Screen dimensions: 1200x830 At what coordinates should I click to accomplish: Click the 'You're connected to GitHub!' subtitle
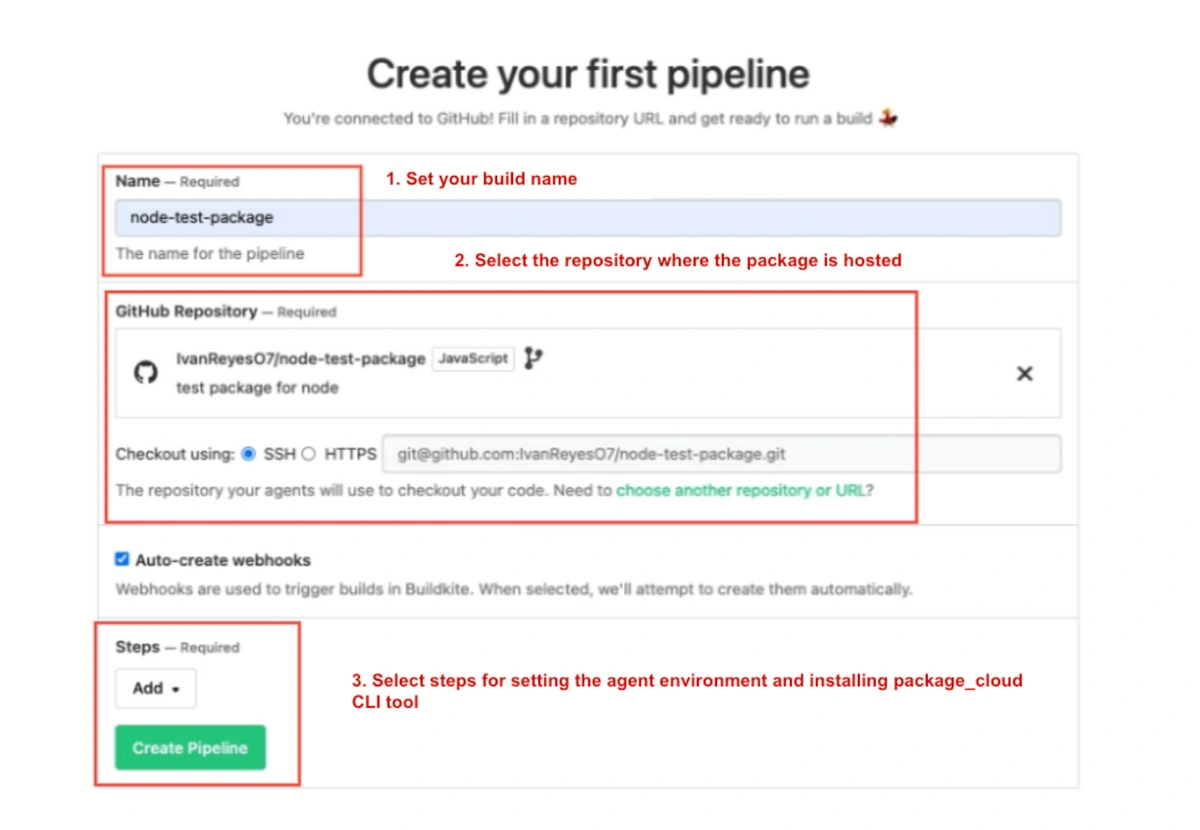coord(590,118)
